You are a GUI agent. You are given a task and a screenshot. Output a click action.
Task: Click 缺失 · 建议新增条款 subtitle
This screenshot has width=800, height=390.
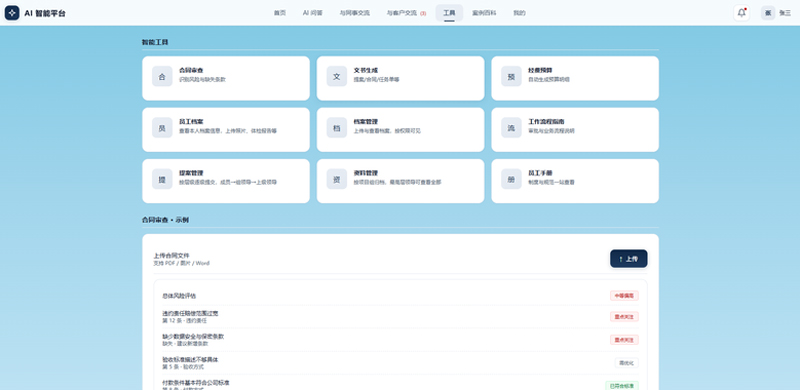click(185, 344)
